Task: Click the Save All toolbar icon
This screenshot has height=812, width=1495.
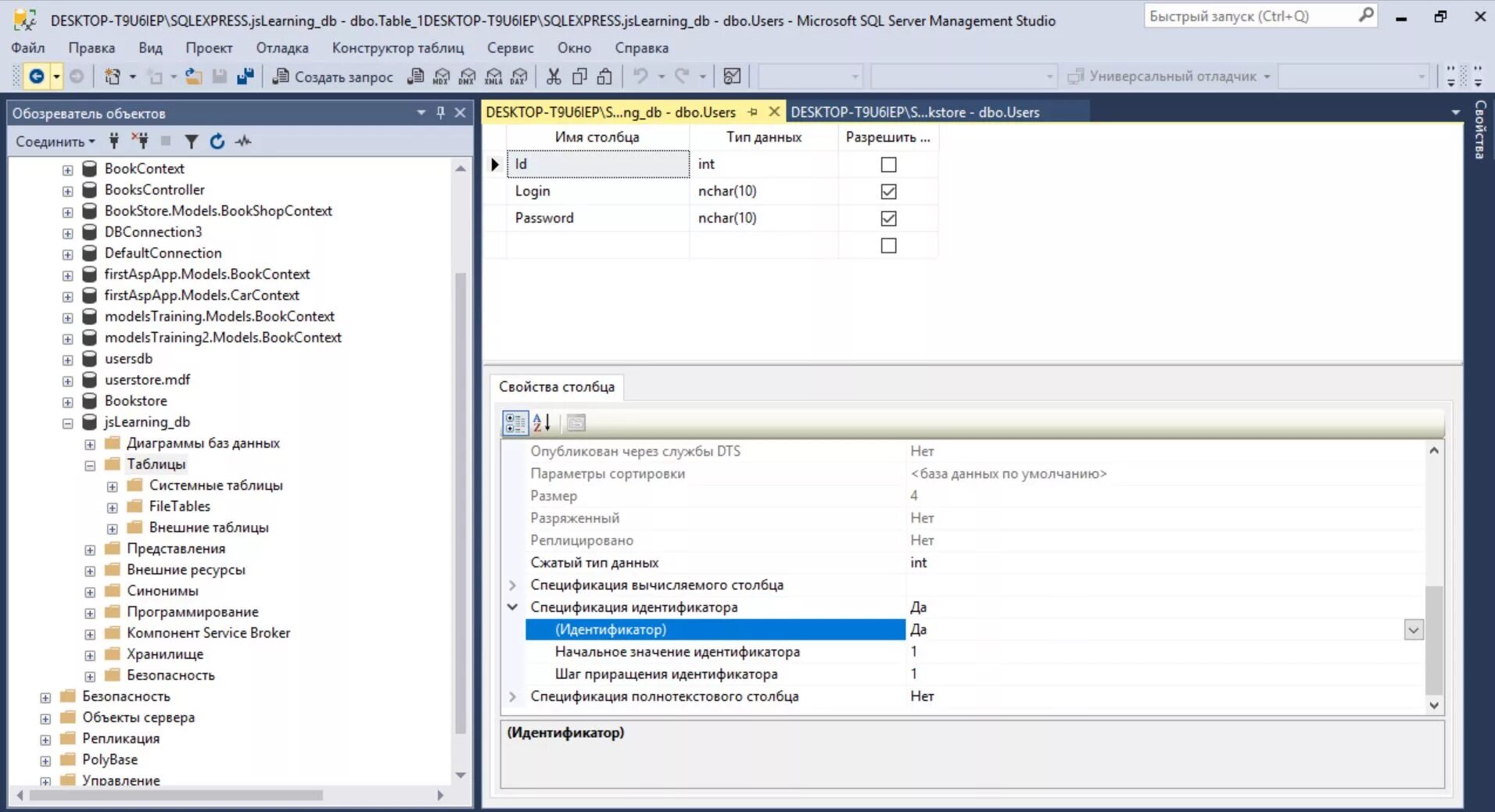Action: coord(246,76)
